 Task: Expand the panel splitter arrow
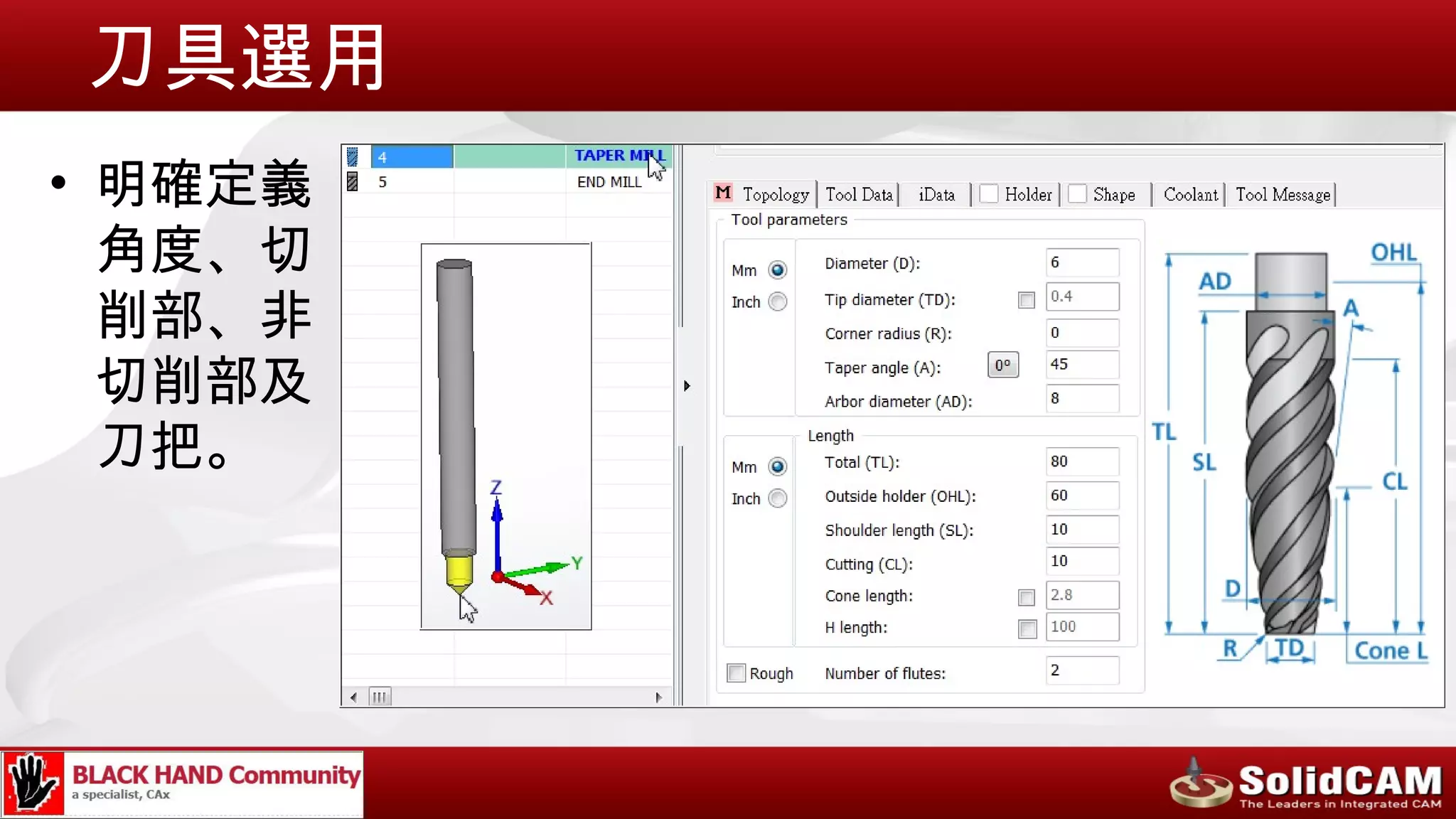pos(687,386)
